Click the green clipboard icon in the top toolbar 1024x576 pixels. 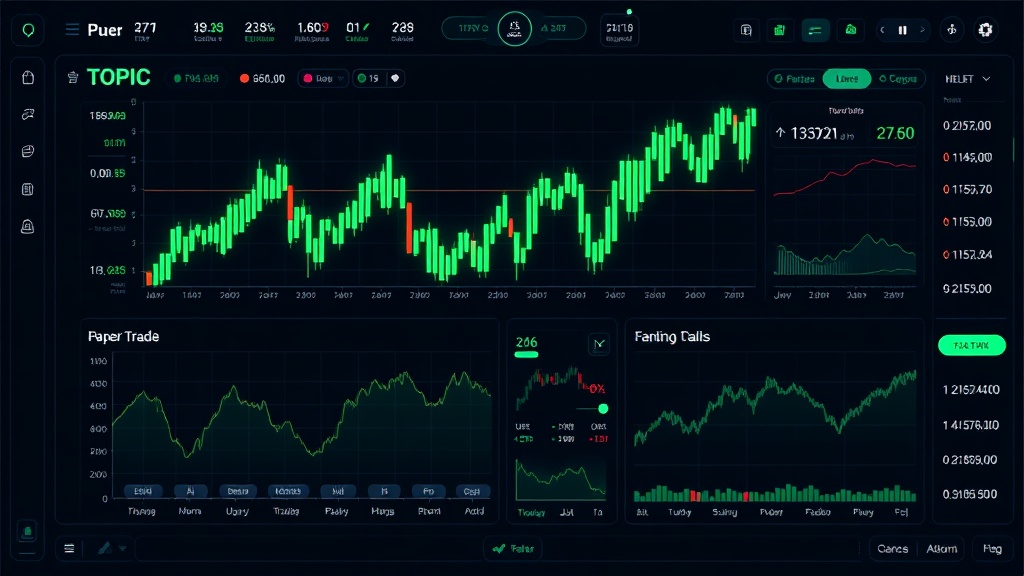point(779,30)
